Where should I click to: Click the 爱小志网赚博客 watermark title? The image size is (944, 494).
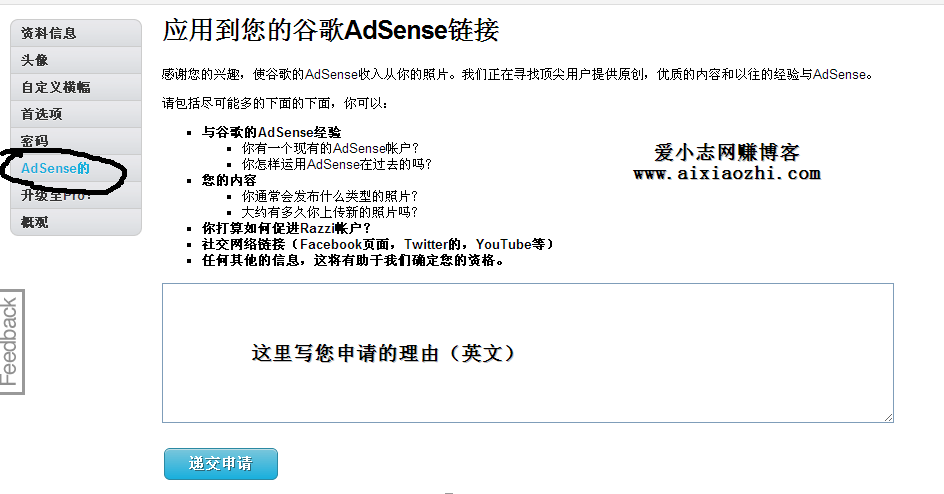tap(727, 152)
